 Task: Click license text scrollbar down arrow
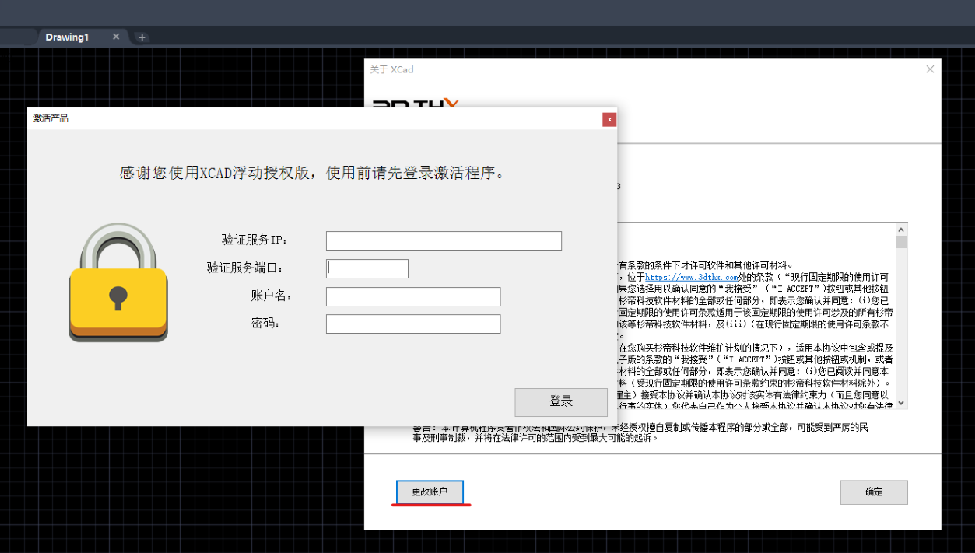click(x=901, y=403)
